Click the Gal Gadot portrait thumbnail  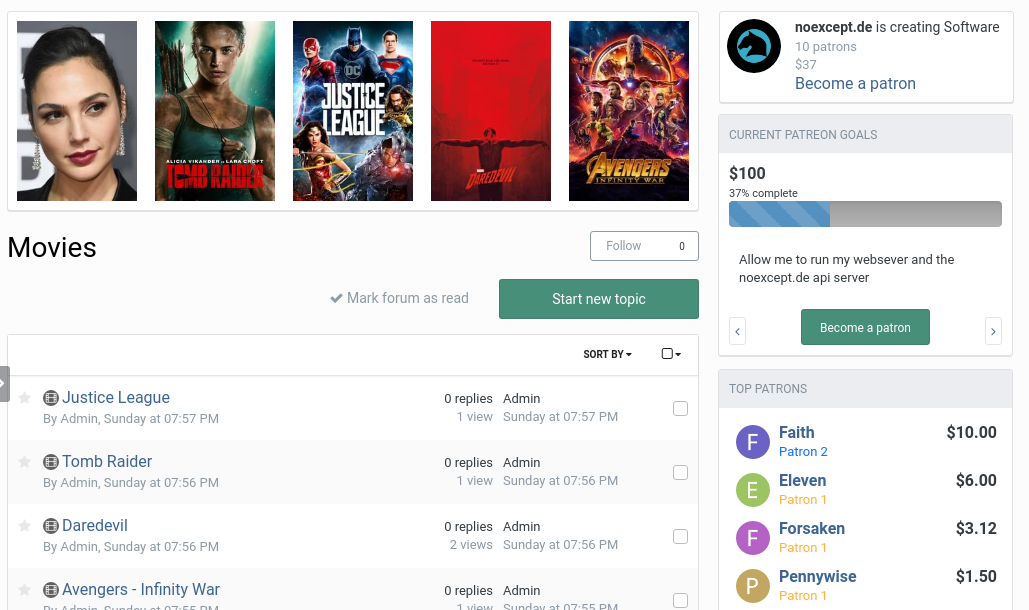77,111
